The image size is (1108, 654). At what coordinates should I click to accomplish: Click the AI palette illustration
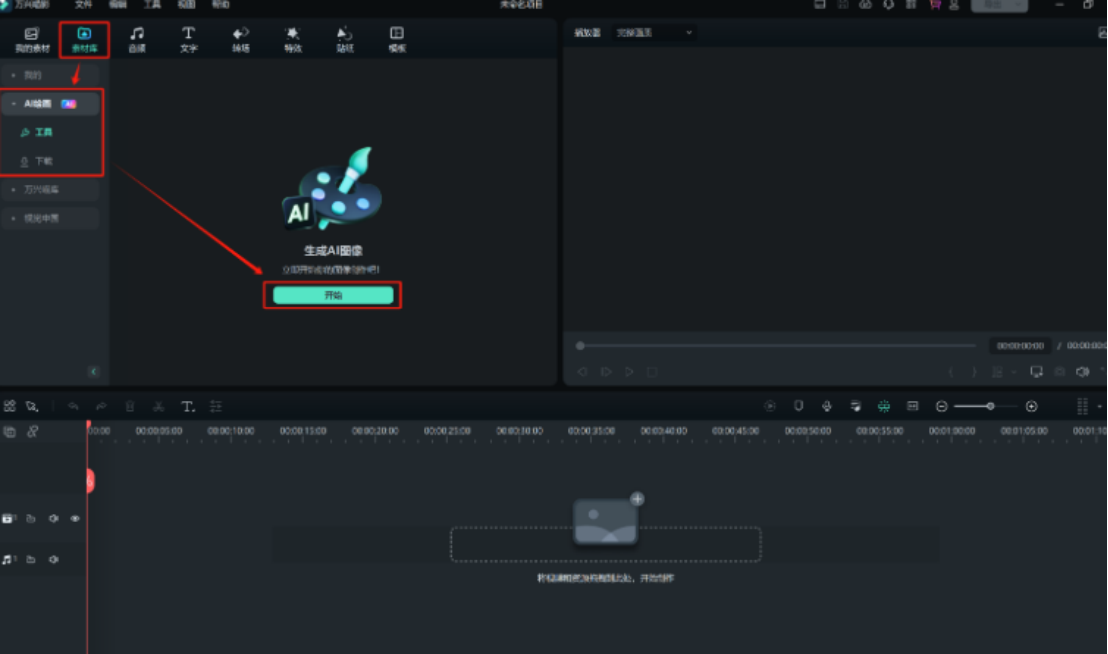(x=331, y=189)
